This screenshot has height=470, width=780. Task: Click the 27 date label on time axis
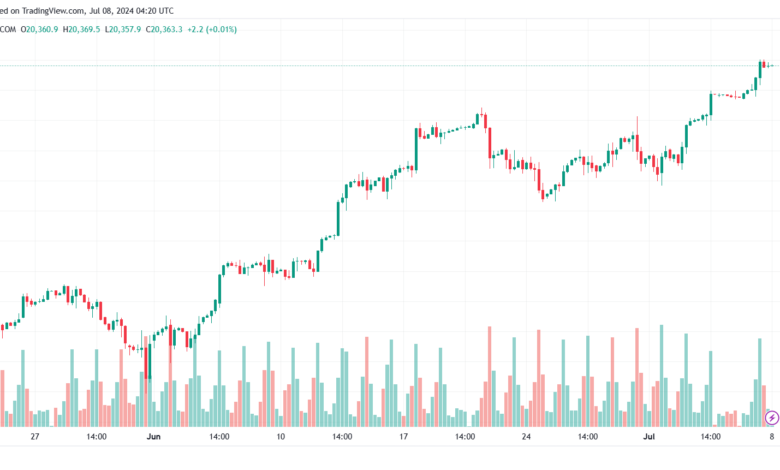pyautogui.click(x=35, y=437)
